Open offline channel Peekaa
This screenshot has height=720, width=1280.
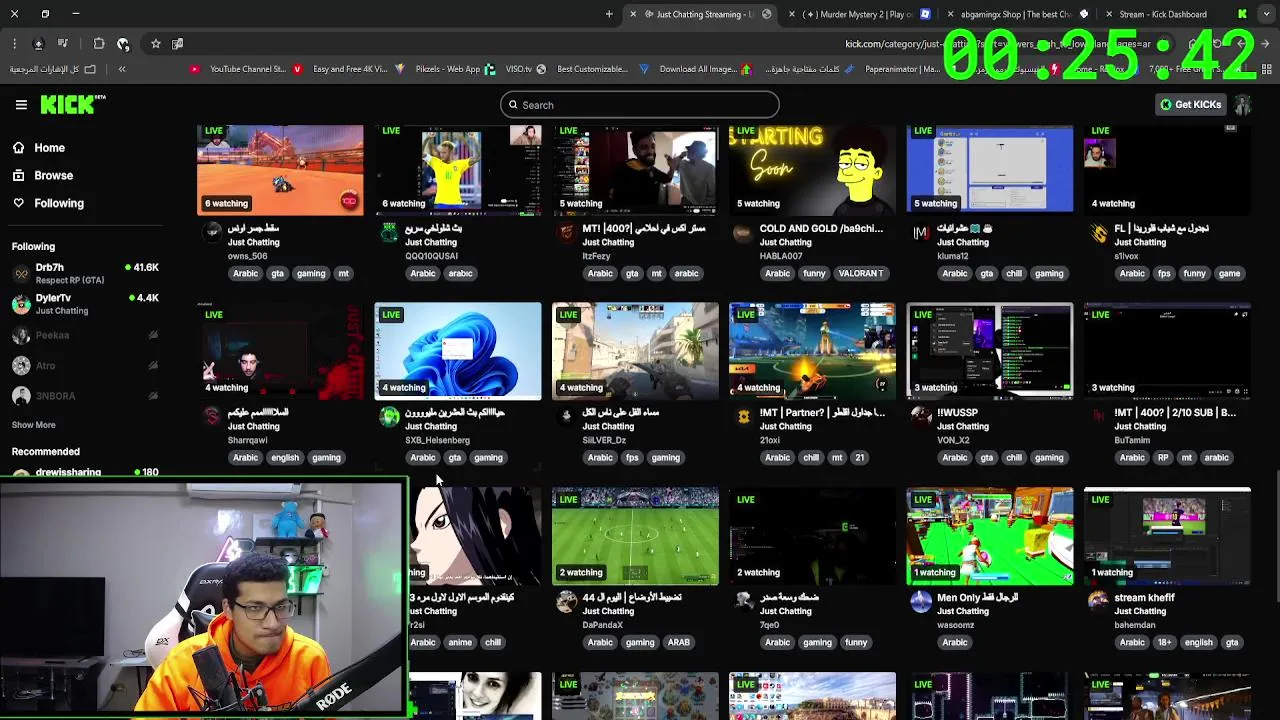click(x=85, y=335)
